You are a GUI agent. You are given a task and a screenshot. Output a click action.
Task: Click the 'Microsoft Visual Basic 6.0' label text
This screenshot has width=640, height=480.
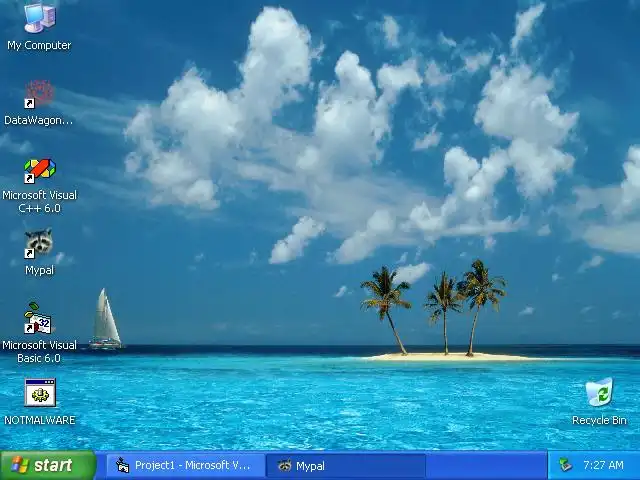point(40,352)
